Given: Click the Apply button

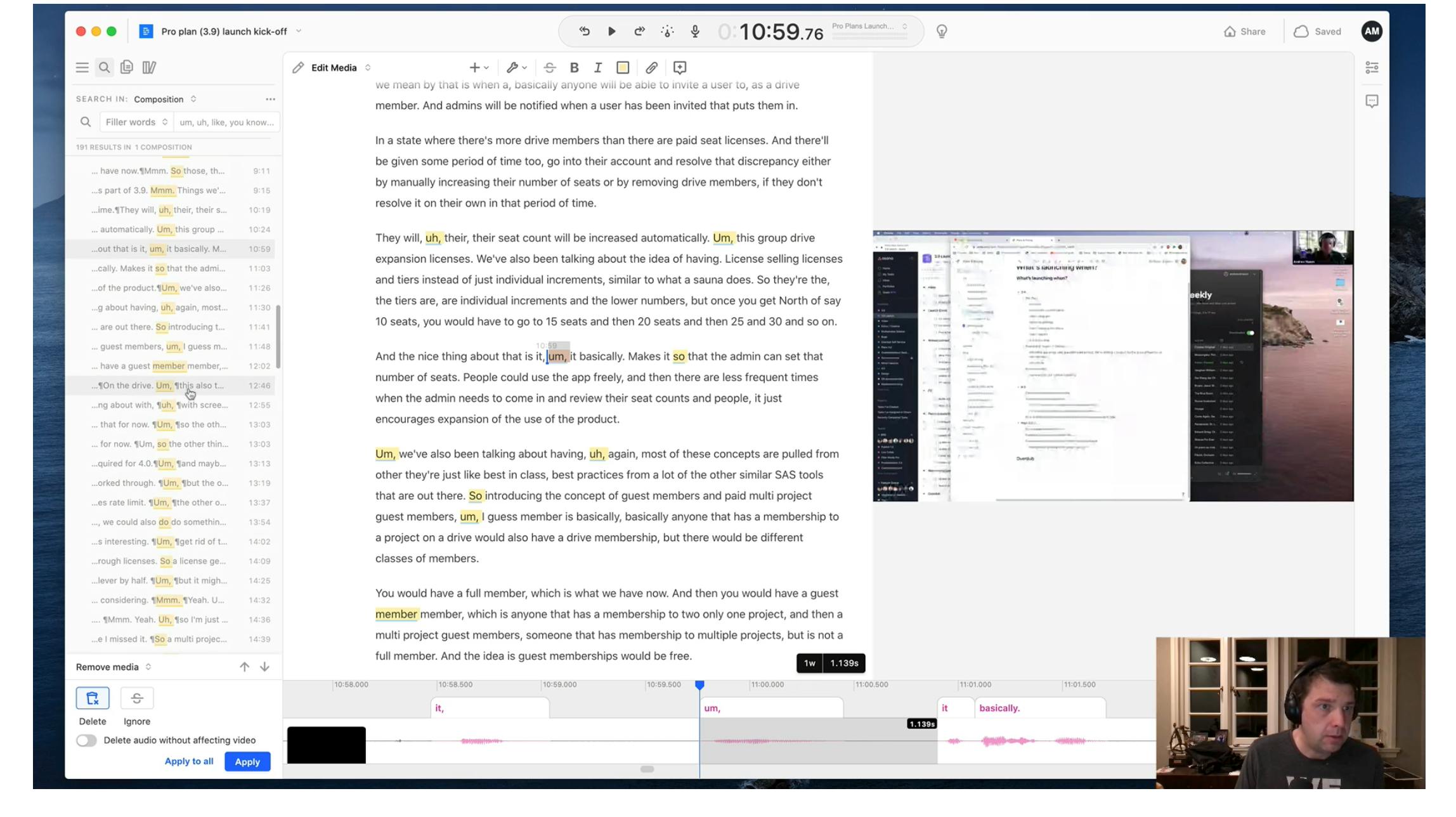Looking at the screenshot, I should (247, 762).
